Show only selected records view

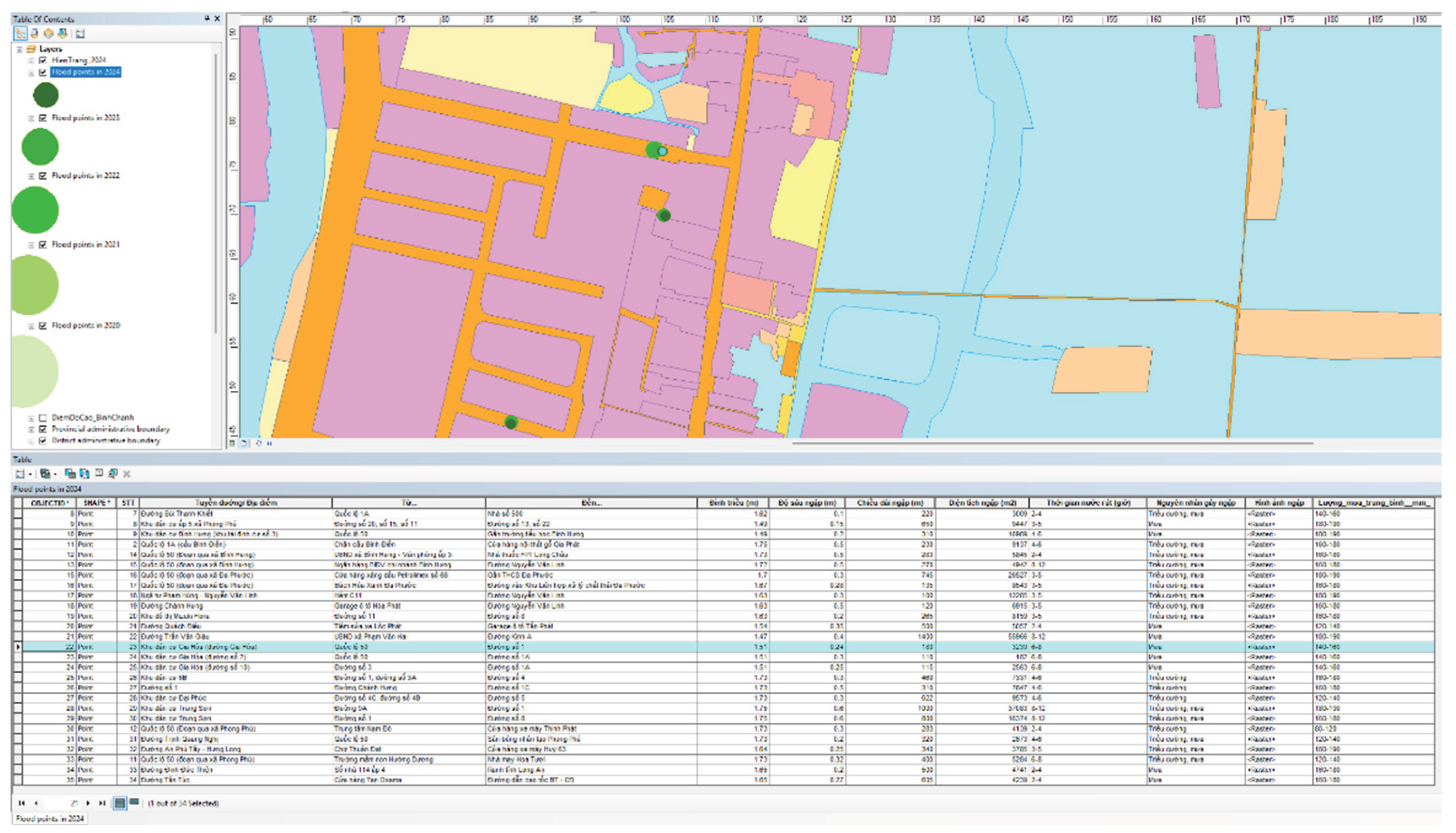pos(134,802)
